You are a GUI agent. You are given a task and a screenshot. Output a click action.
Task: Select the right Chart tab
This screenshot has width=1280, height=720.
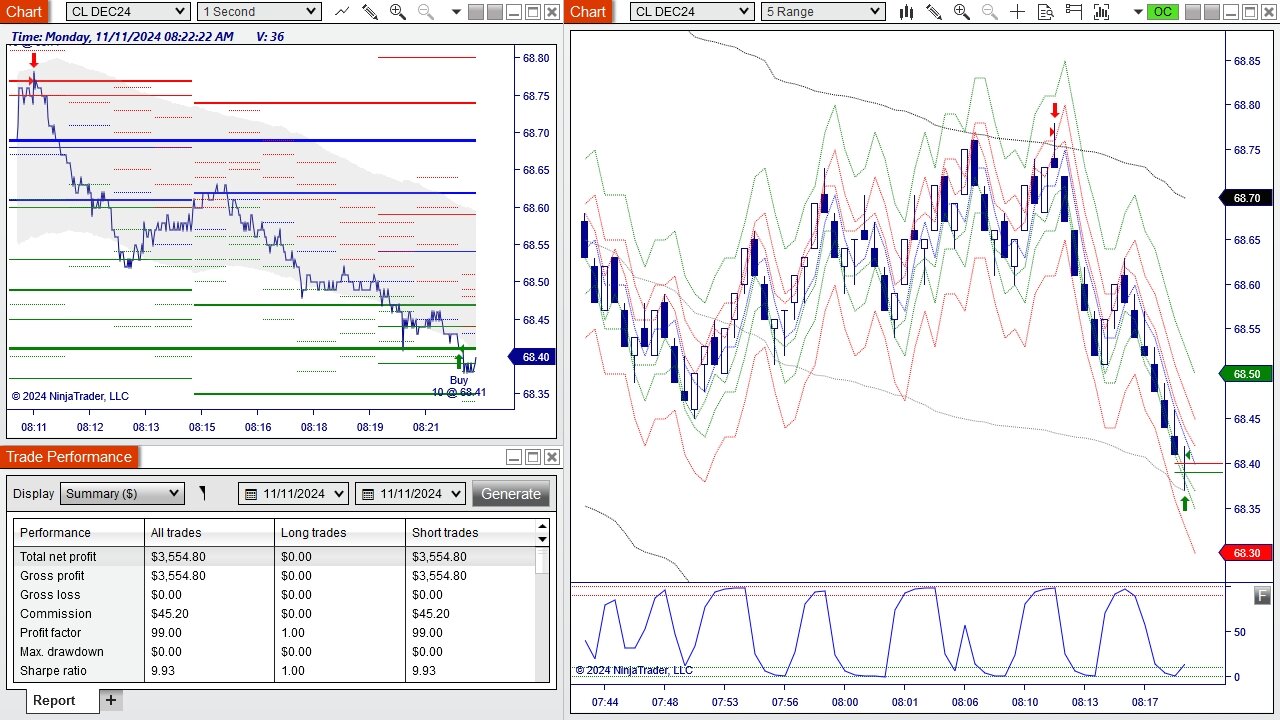(x=589, y=11)
